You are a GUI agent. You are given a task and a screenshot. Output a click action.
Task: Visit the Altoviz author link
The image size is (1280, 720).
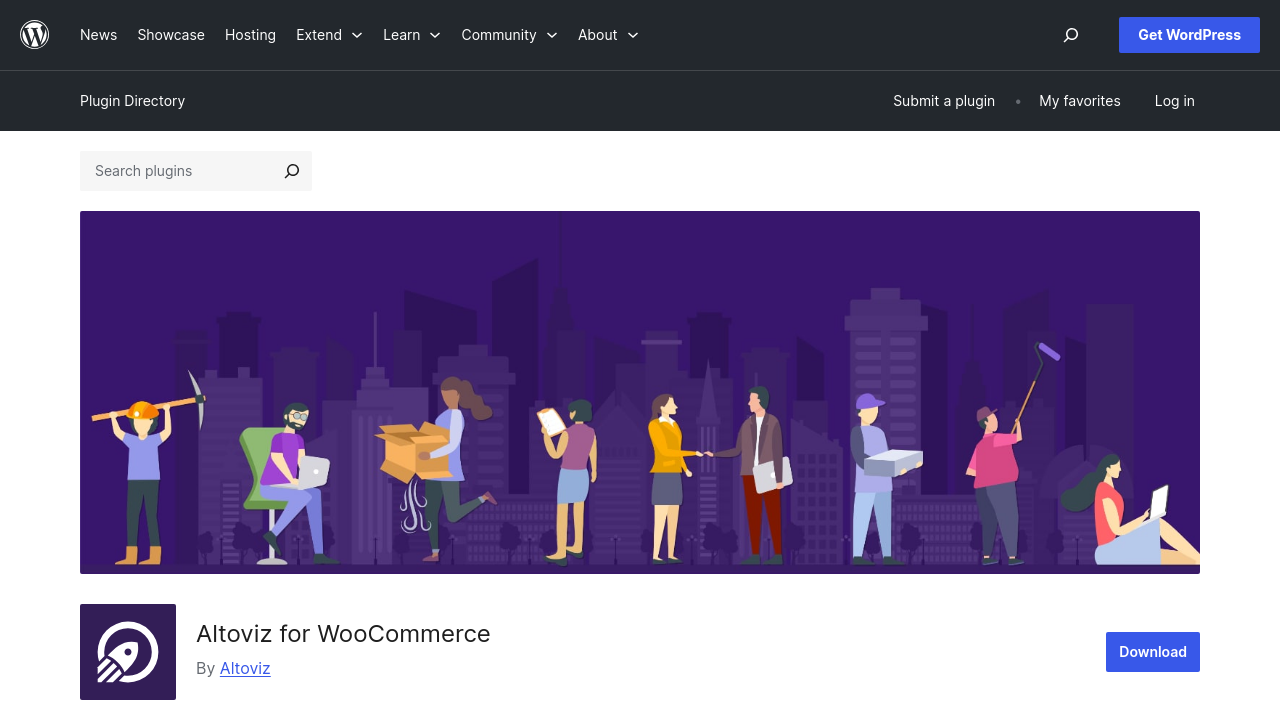pos(245,668)
